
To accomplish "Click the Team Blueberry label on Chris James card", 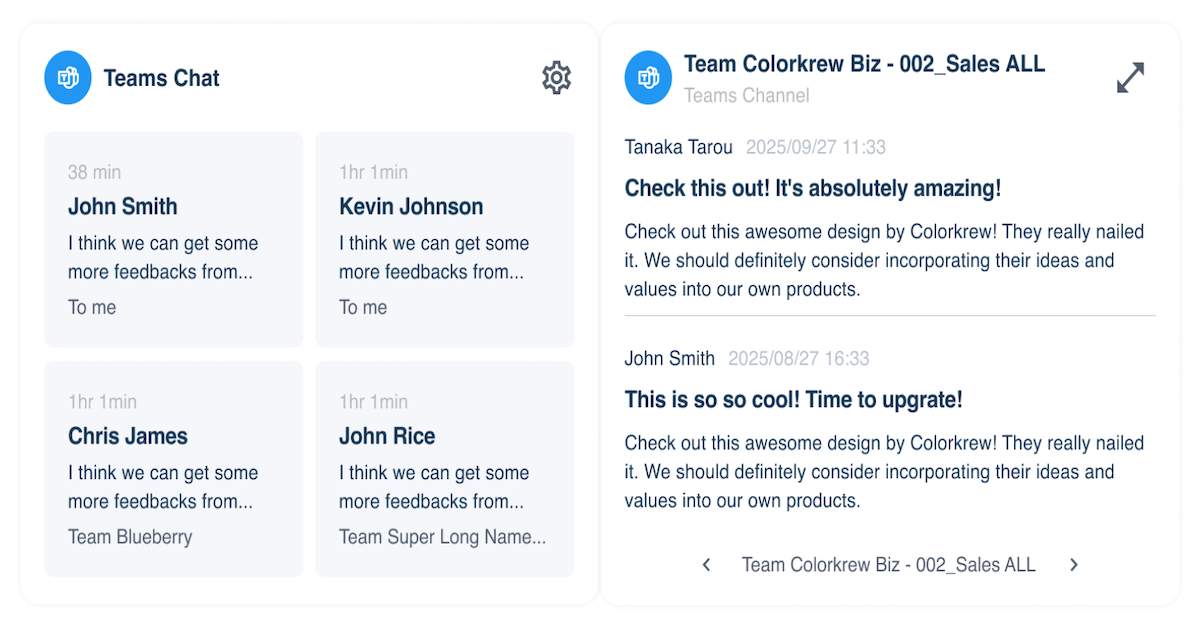I will tap(130, 537).
